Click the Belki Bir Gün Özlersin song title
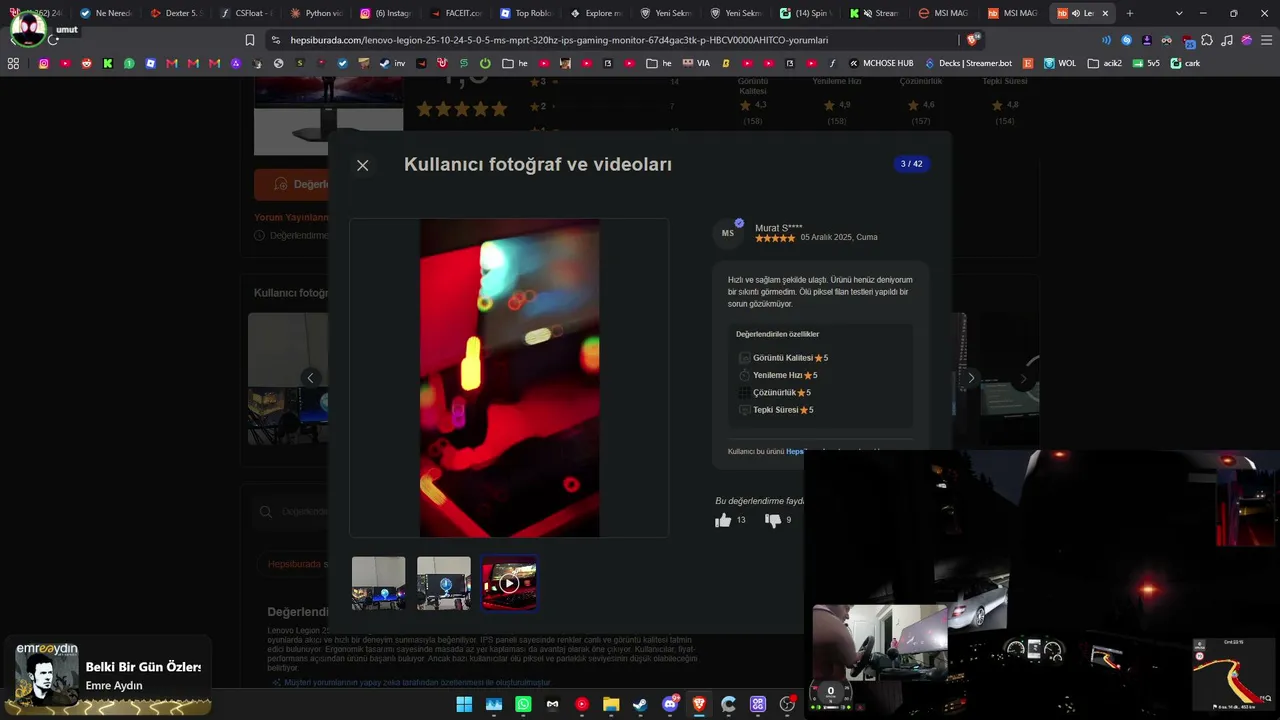 pyautogui.click(x=143, y=667)
